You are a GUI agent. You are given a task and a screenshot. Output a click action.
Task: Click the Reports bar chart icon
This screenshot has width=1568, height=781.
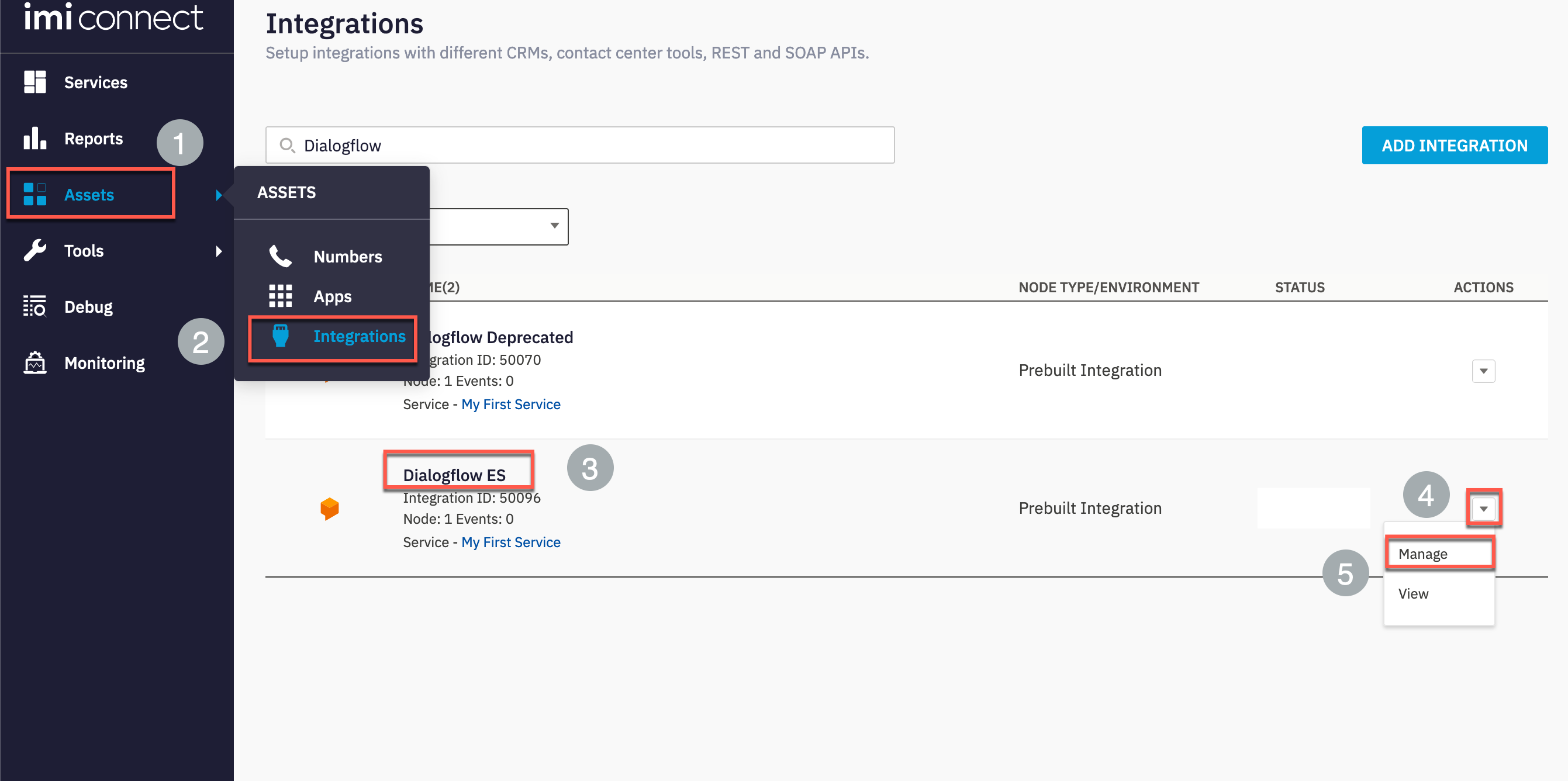(x=34, y=138)
